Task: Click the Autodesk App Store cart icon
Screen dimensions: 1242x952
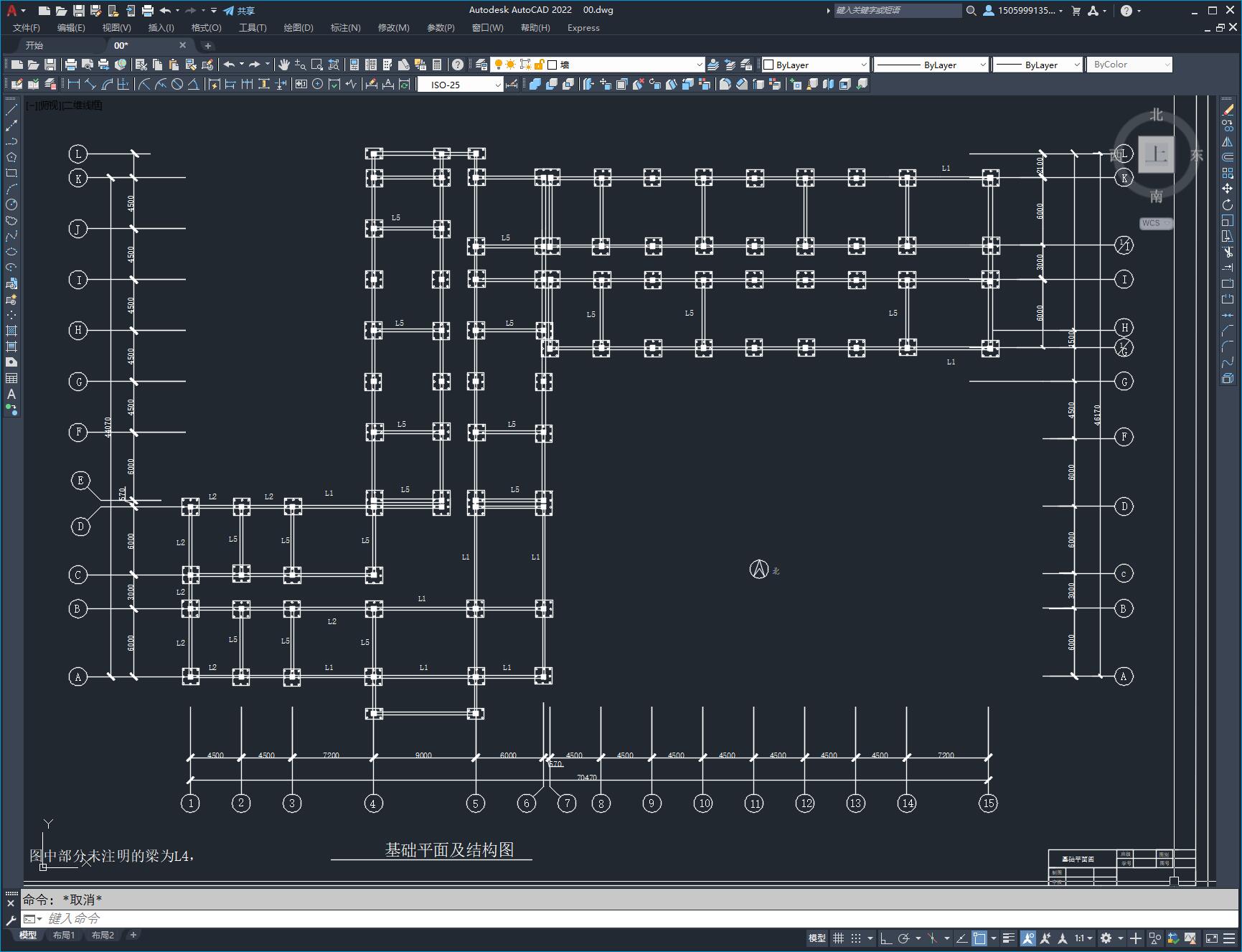Action: coord(1076,11)
